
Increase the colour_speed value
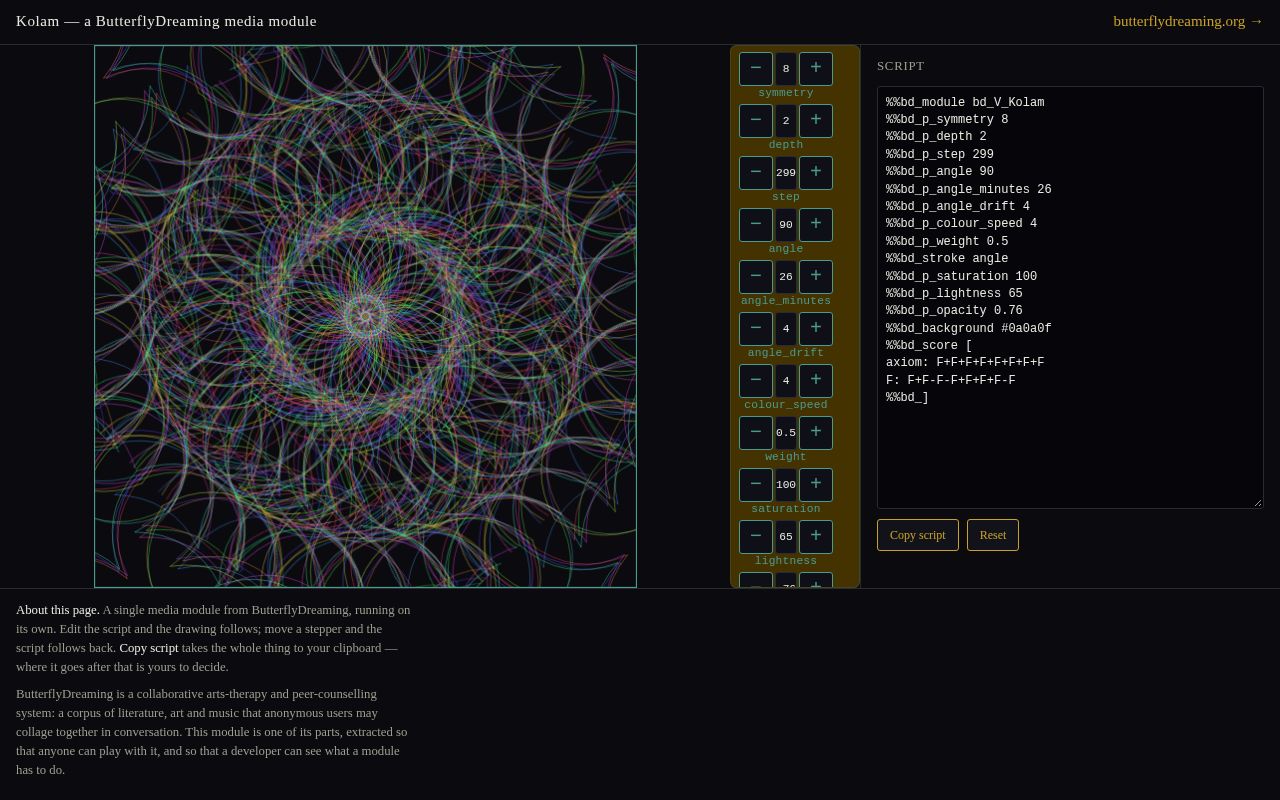click(x=816, y=381)
